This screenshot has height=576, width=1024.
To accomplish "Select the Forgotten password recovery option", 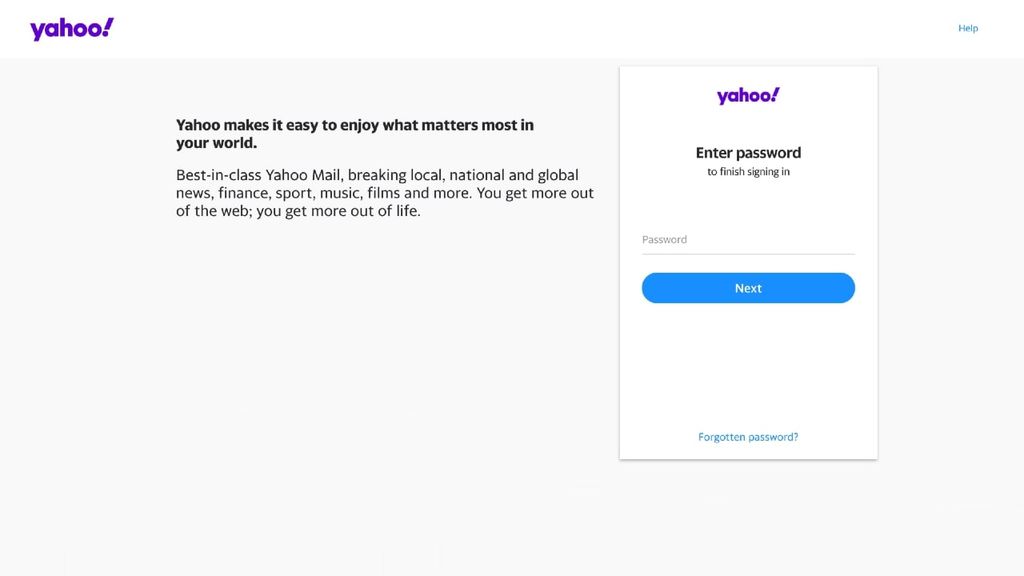I will pos(747,436).
